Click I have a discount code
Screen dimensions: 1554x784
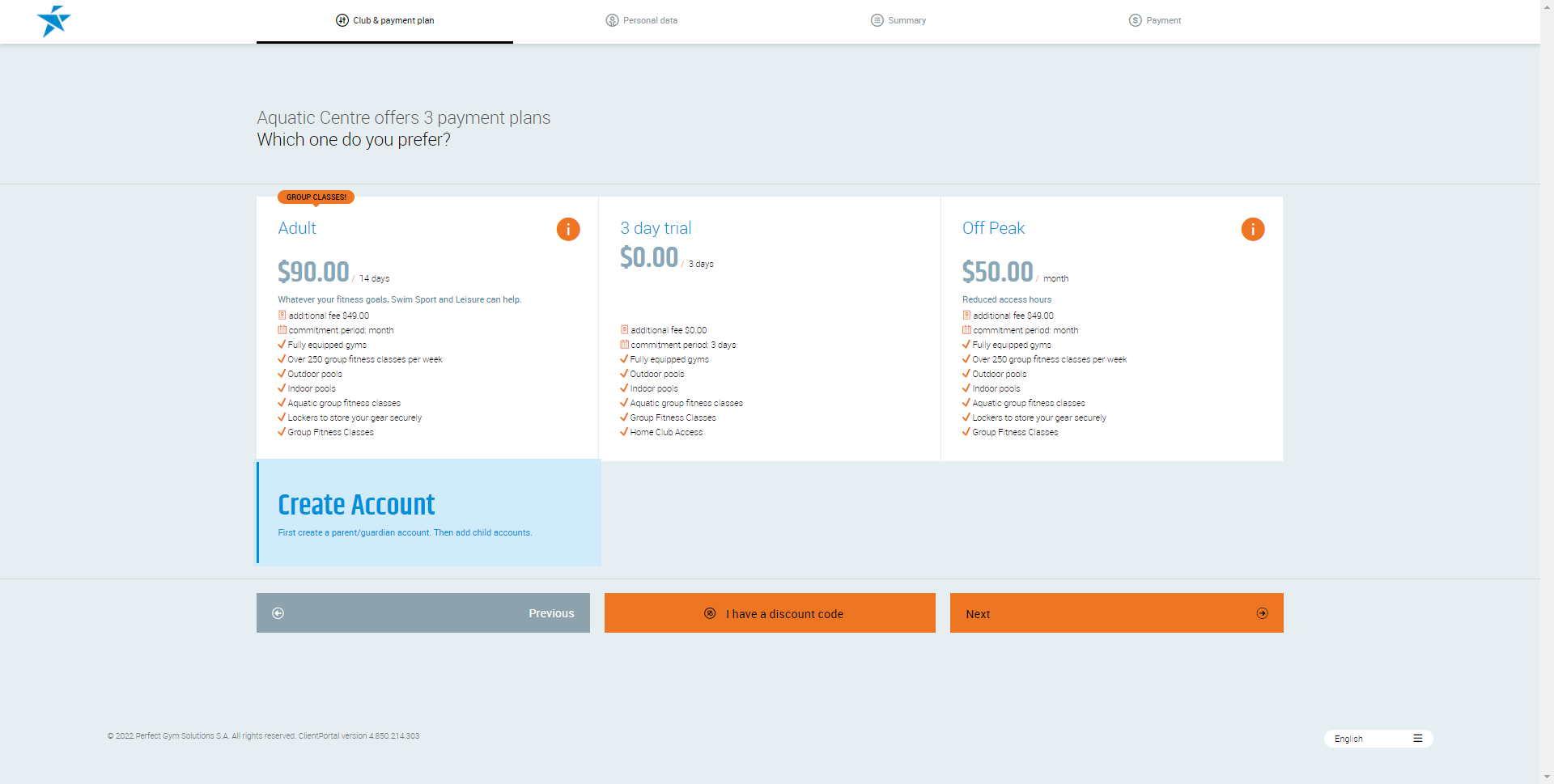point(783,614)
